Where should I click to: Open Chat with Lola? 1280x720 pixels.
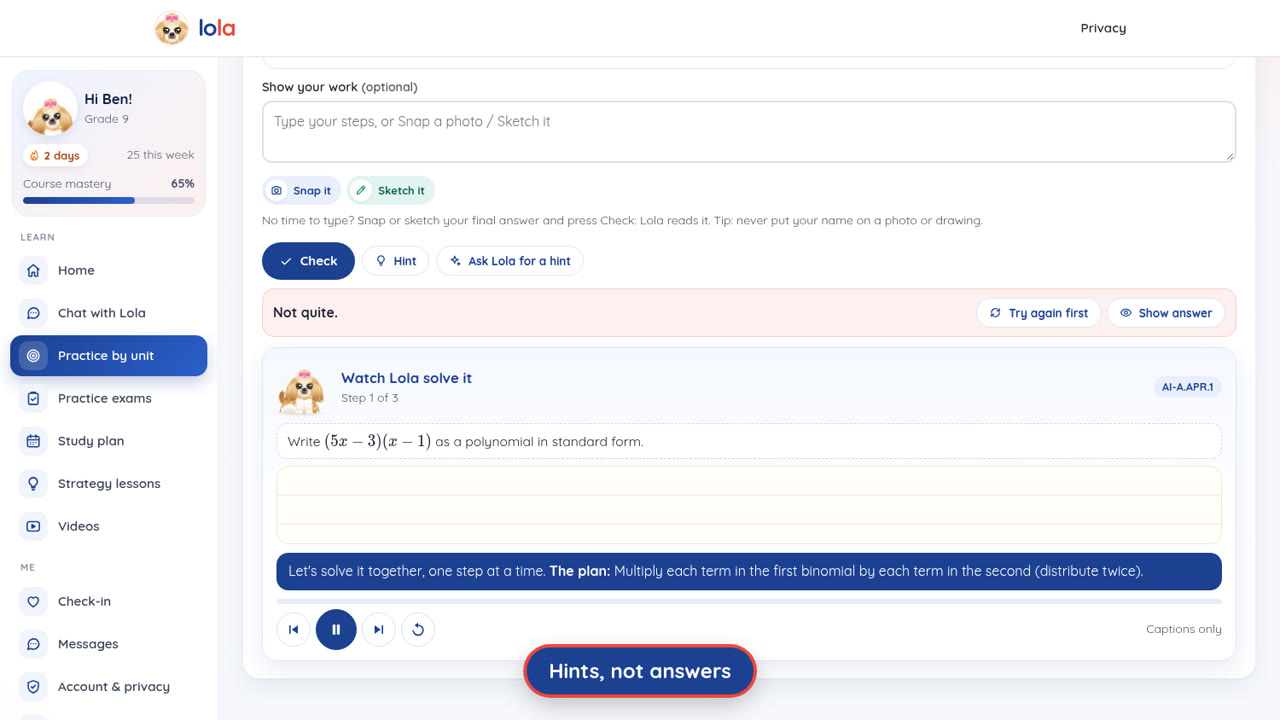109,313
